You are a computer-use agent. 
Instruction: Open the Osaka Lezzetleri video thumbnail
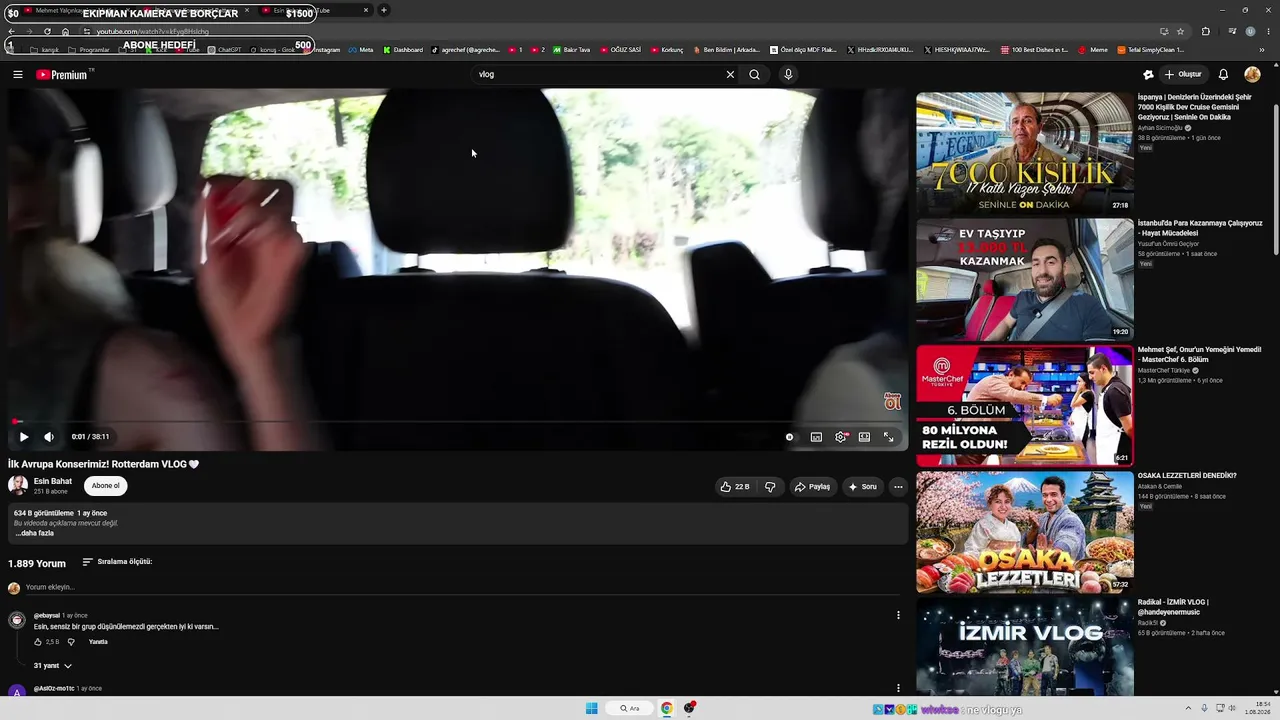(x=1025, y=531)
